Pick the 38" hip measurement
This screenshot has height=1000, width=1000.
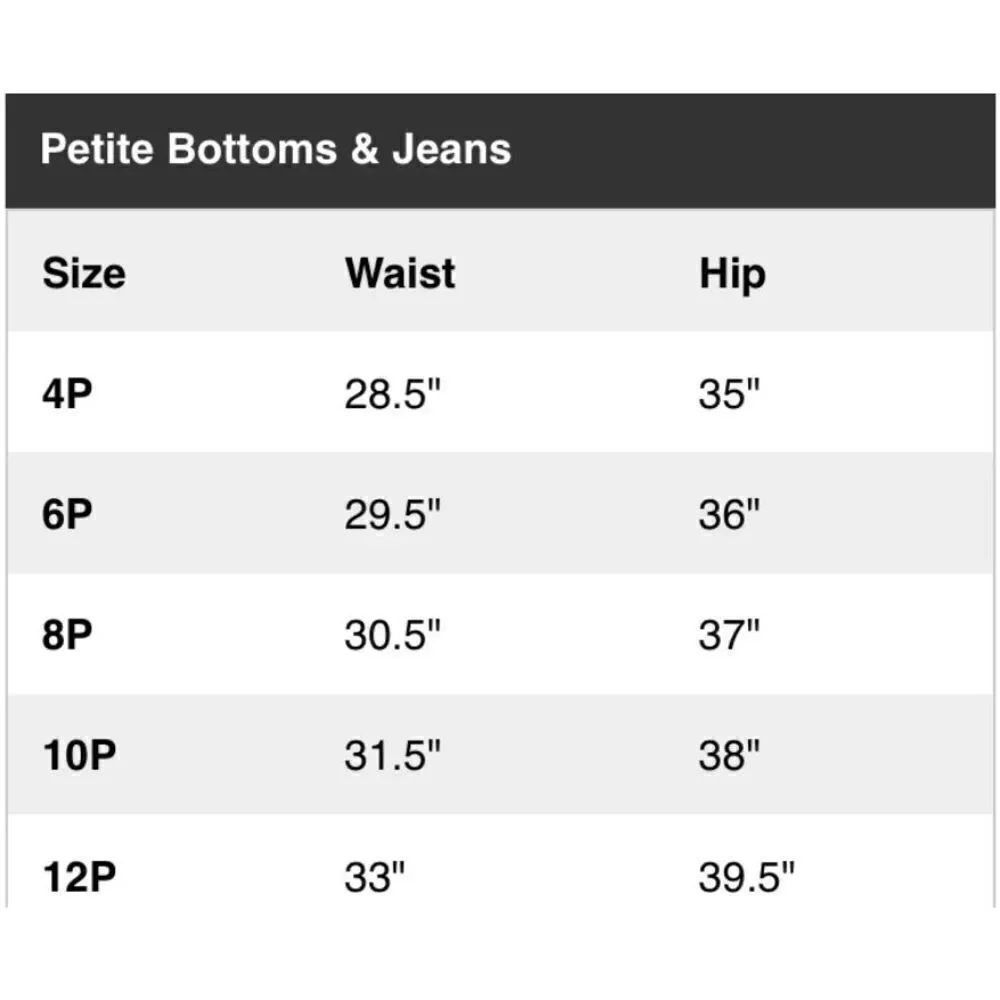(730, 756)
